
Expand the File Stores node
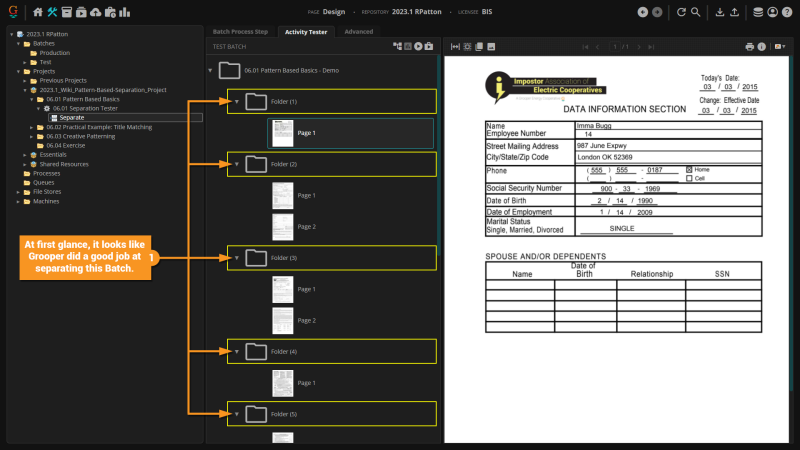pos(18,192)
